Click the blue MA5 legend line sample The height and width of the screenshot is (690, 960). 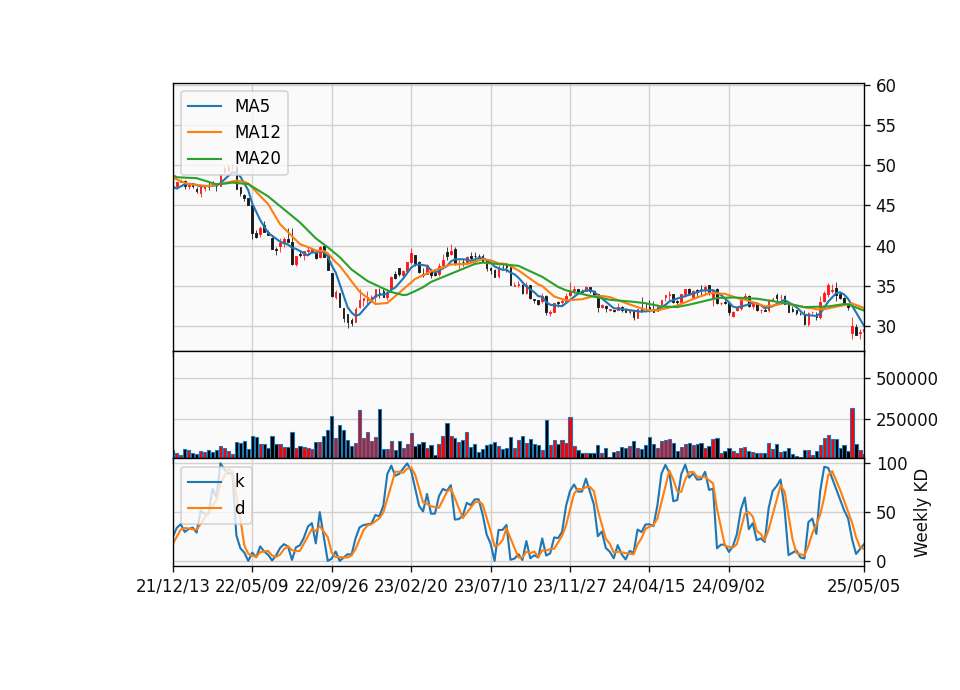point(204,106)
